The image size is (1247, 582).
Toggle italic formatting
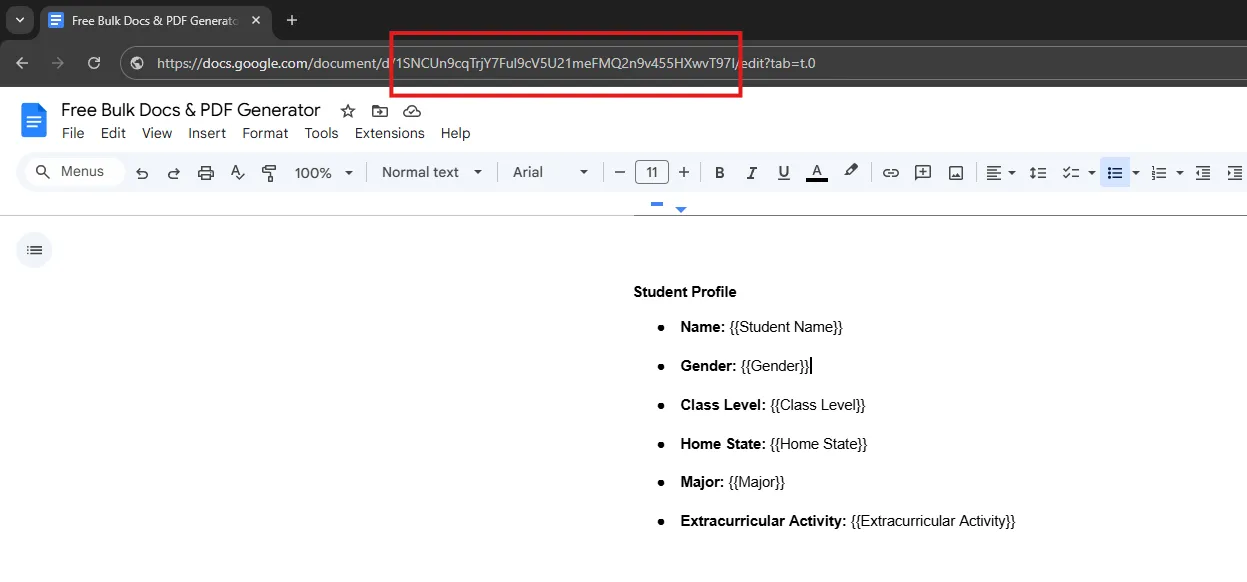752,173
